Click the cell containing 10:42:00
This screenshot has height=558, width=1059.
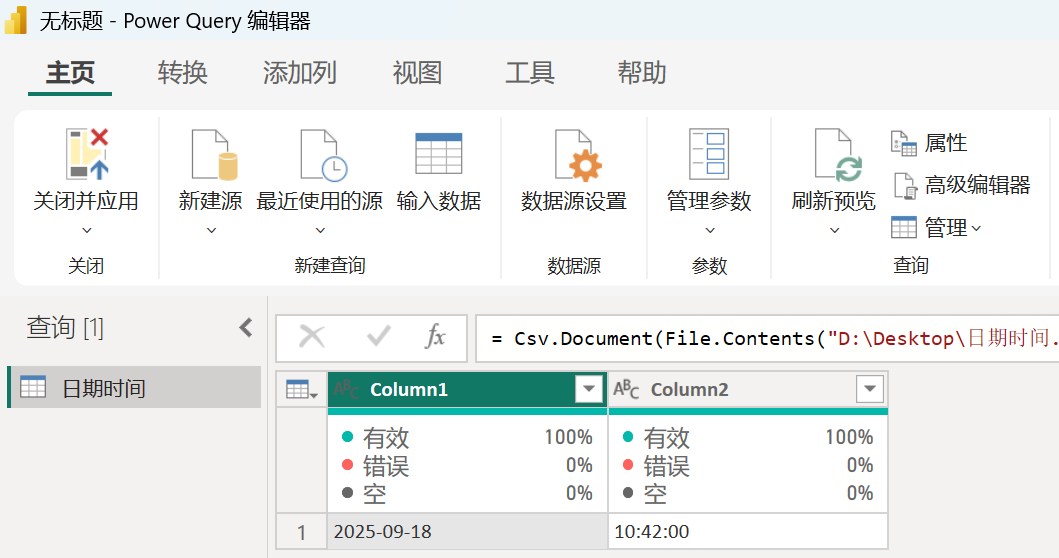748,532
